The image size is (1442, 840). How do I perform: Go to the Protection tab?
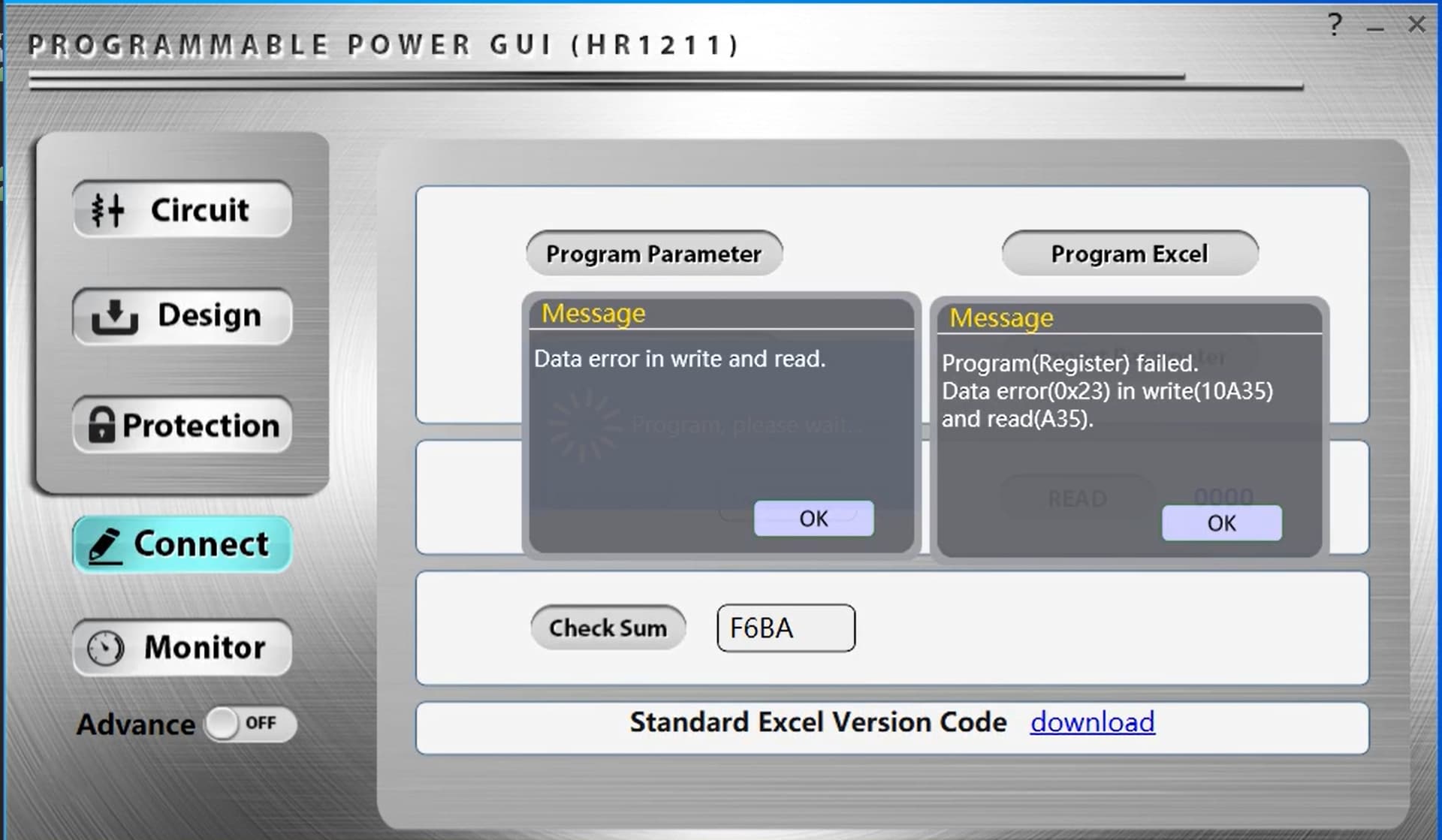pos(200,426)
